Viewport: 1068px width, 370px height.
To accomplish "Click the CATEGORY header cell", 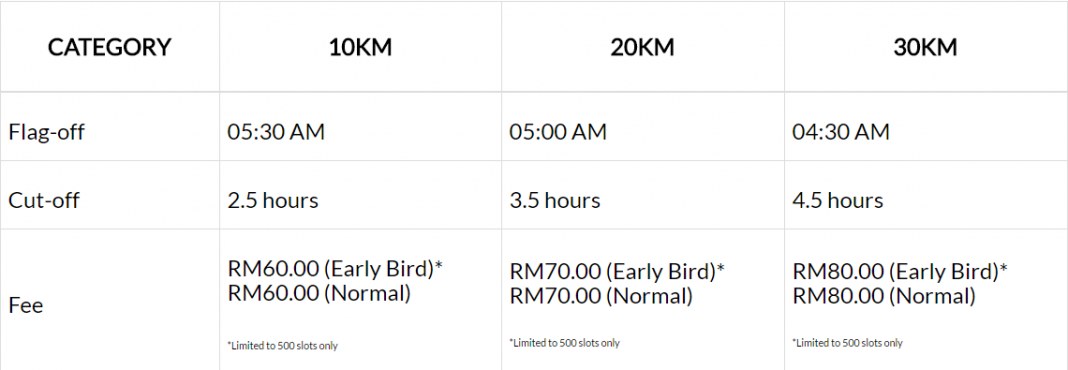I will tap(110, 48).
